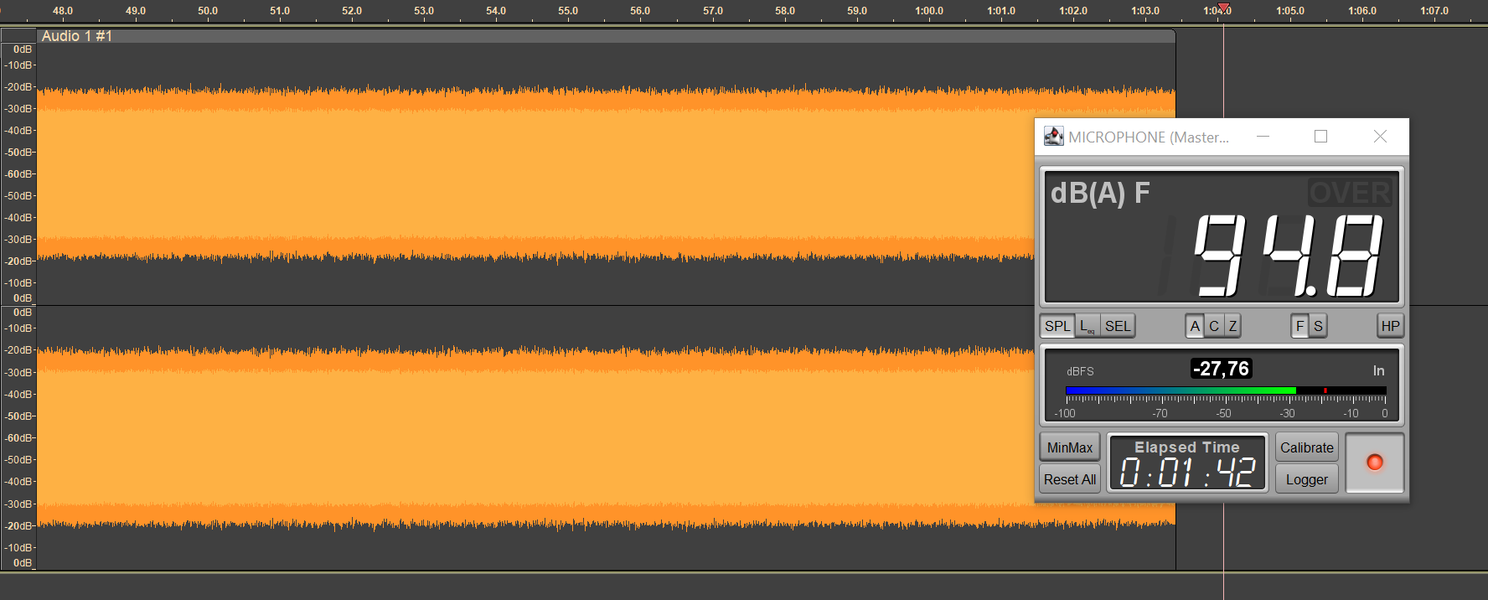Click the -27,76 dBFS value readout
This screenshot has height=600, width=1488.
[1221, 369]
